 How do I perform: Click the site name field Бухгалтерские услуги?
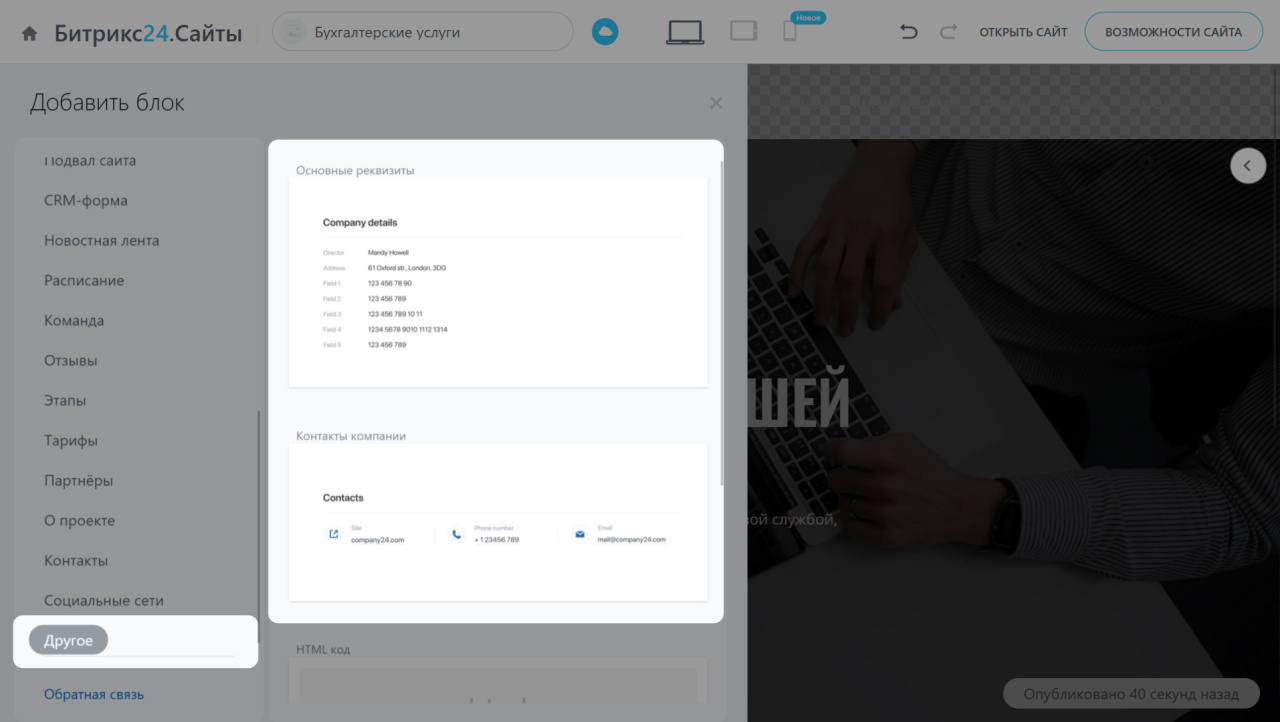423,32
